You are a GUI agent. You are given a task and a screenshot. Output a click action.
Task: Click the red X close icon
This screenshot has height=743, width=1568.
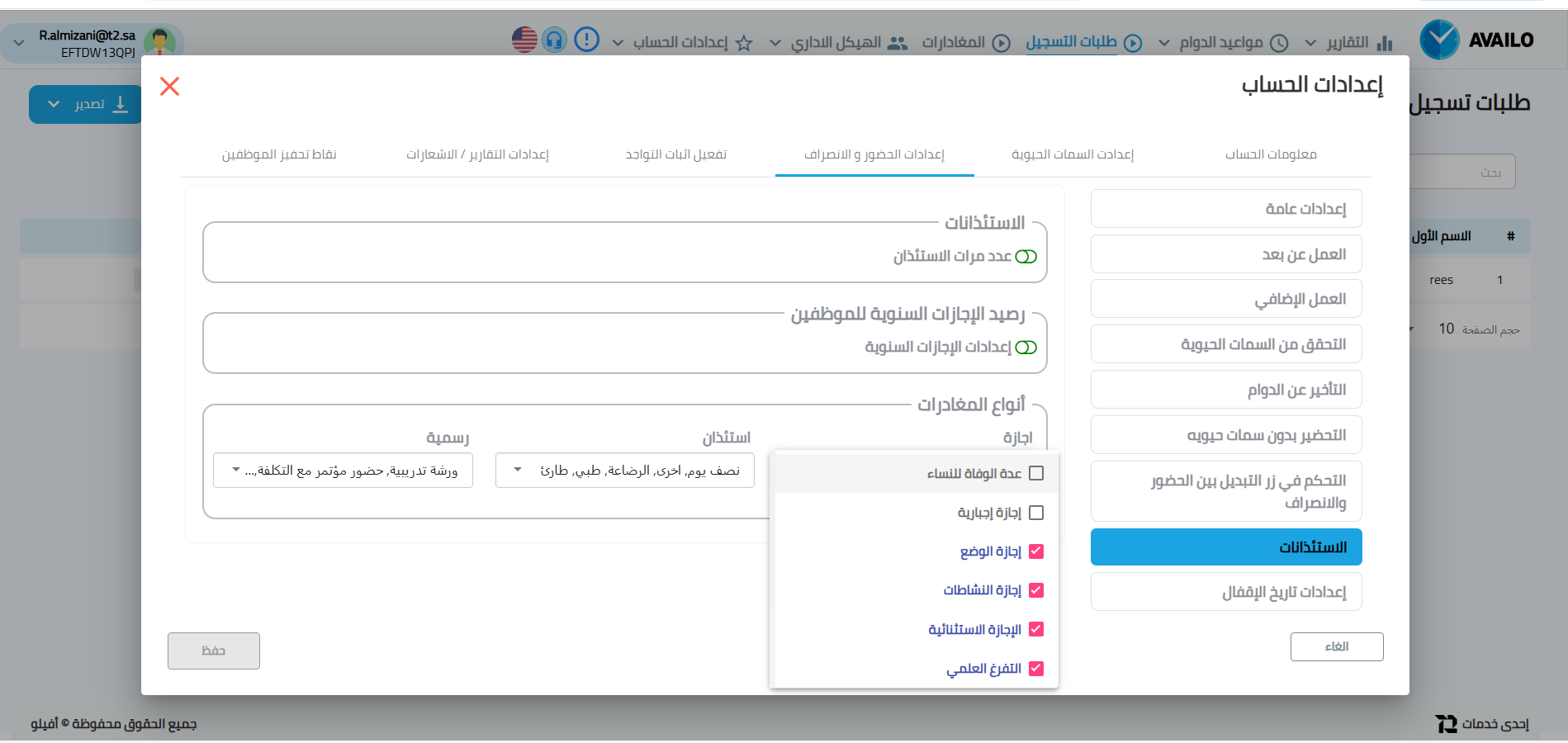point(169,86)
